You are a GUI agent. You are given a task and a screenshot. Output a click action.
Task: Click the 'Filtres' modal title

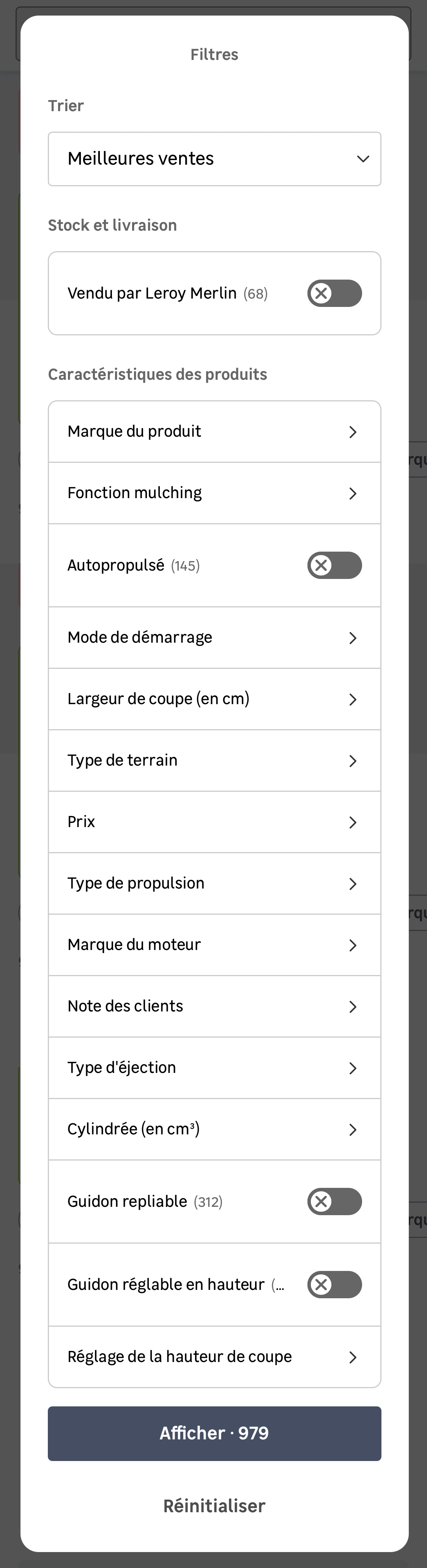click(214, 53)
